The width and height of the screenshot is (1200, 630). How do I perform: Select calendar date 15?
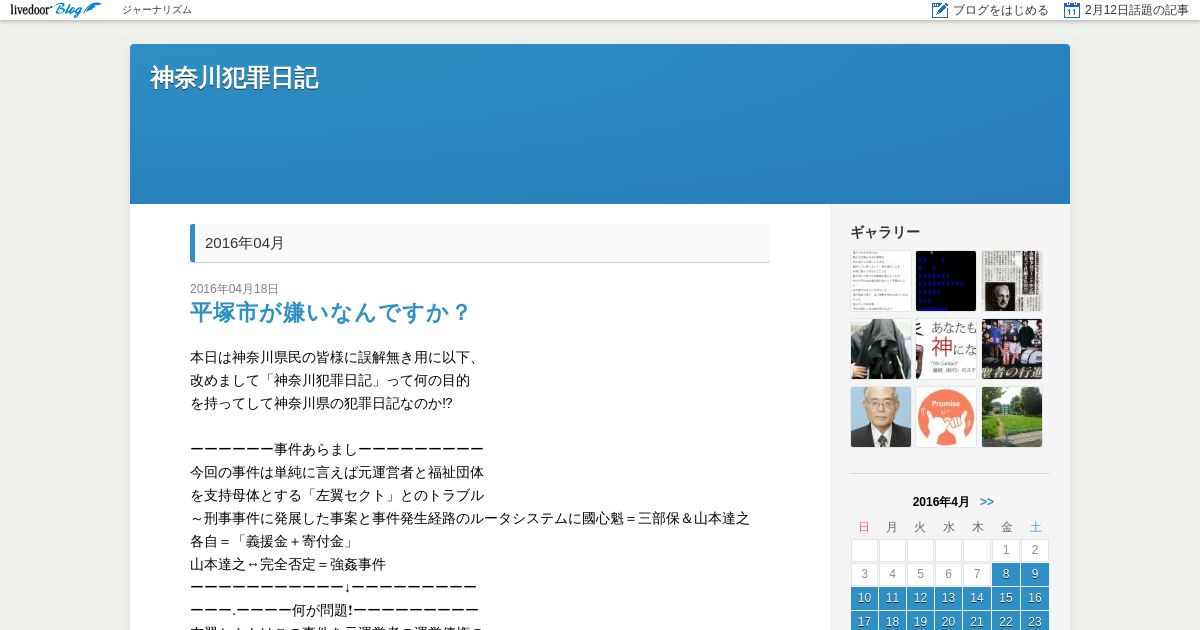coord(1006,598)
